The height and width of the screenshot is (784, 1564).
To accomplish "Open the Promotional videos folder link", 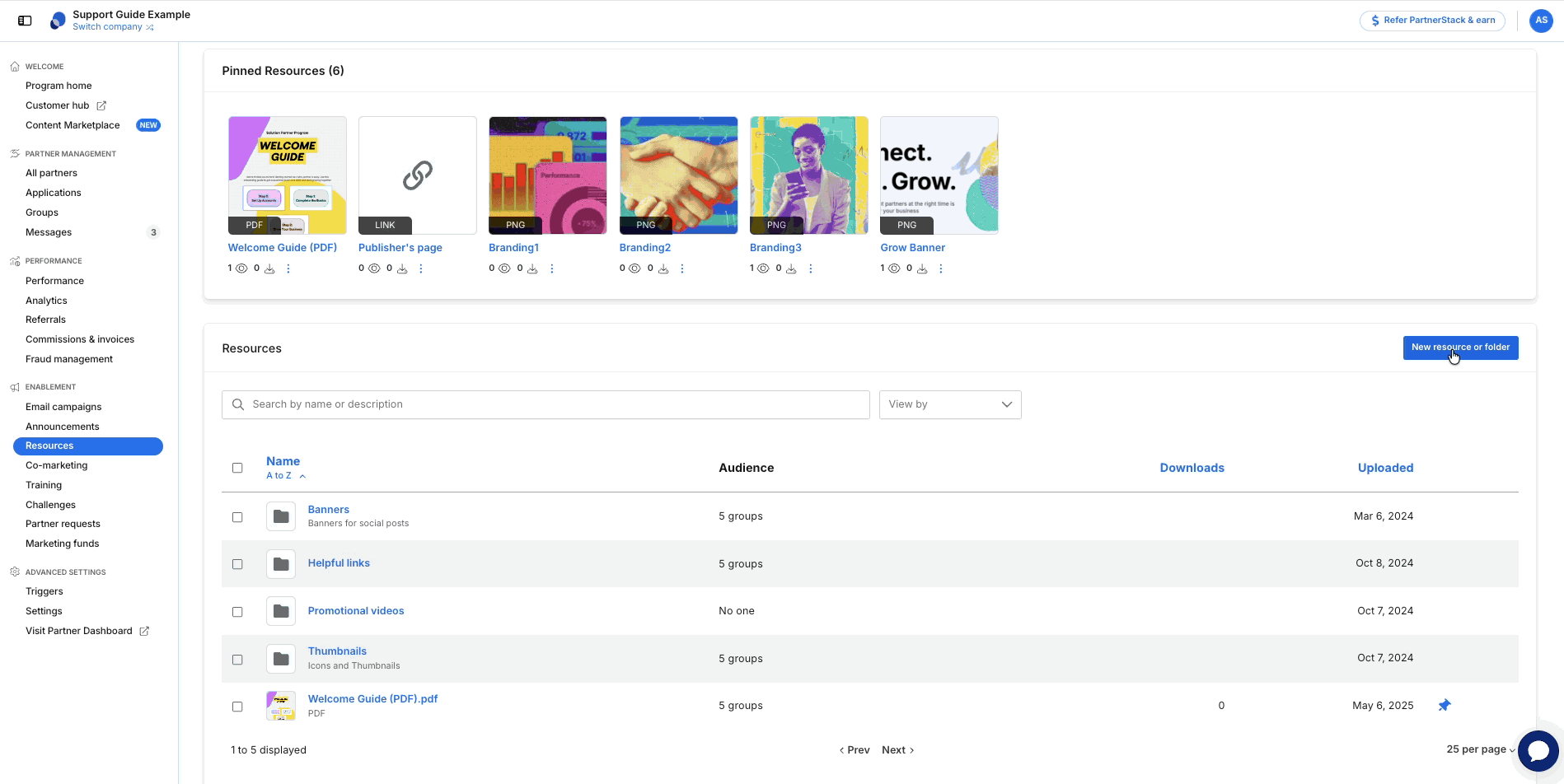I will tap(356, 611).
